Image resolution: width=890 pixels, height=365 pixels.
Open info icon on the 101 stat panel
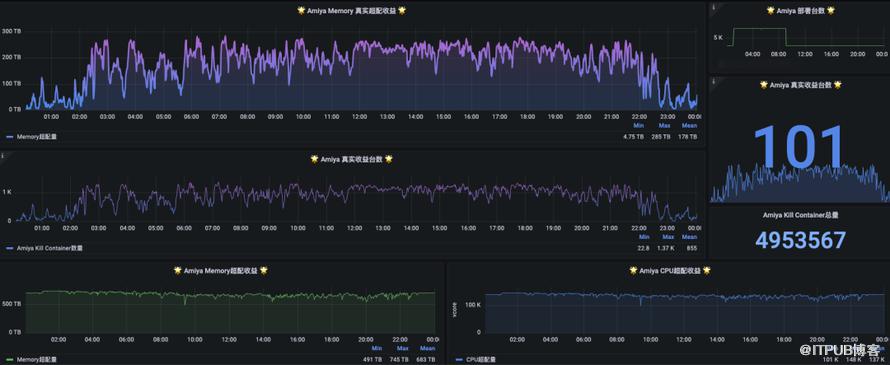[x=713, y=81]
